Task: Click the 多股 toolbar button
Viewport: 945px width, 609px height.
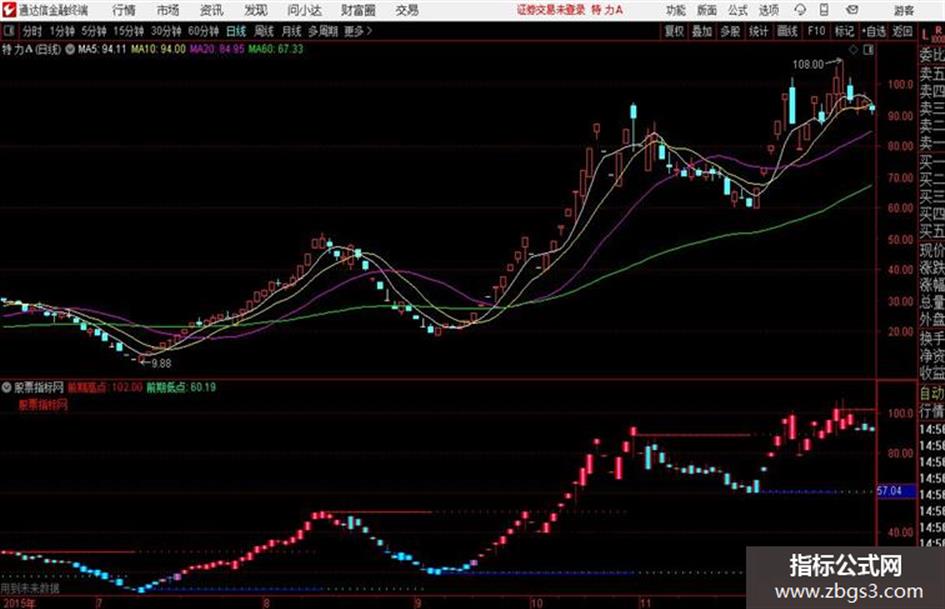Action: click(730, 31)
